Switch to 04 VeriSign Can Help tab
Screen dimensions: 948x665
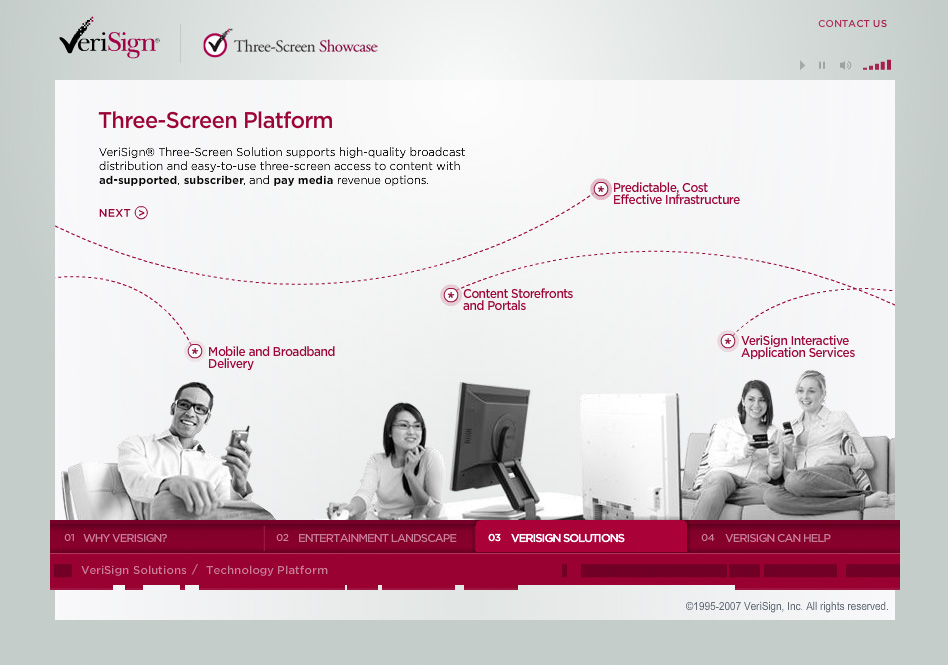click(793, 538)
